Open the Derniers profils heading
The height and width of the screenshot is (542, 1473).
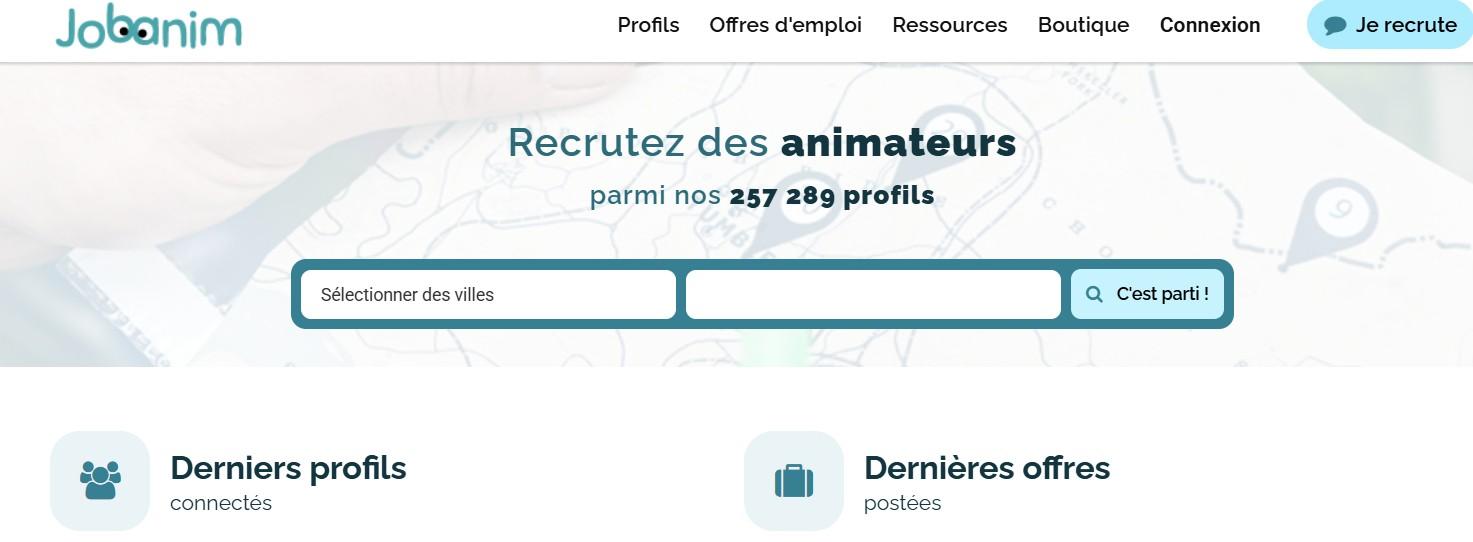click(x=288, y=468)
